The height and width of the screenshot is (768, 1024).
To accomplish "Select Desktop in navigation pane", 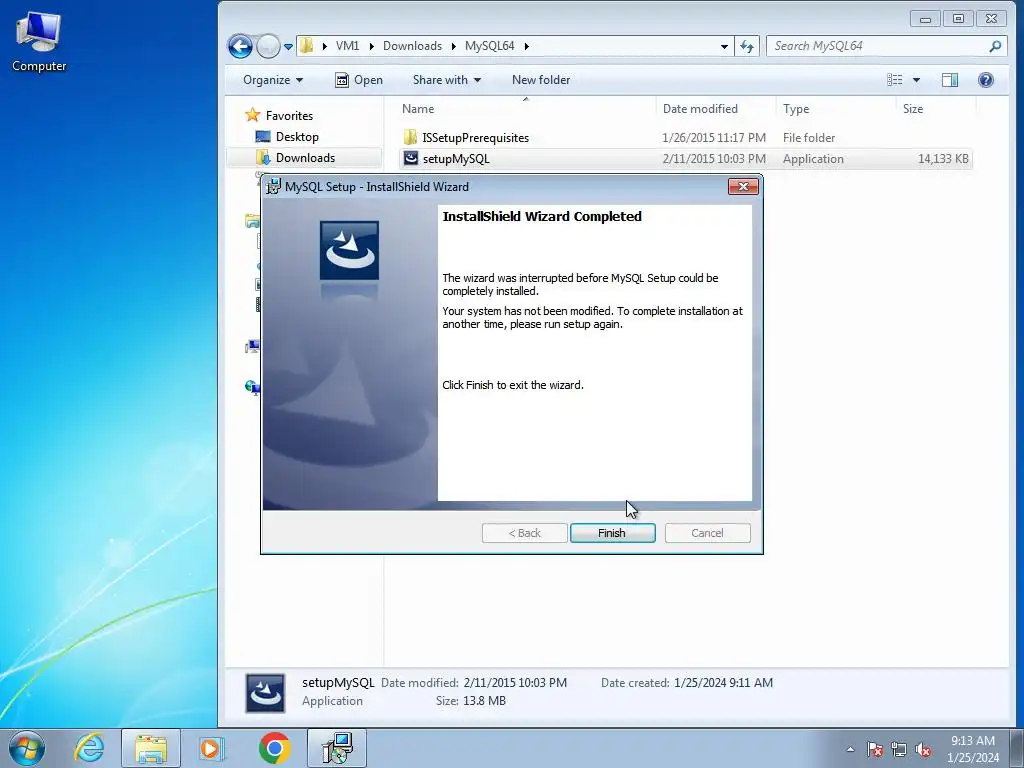I will click(296, 136).
